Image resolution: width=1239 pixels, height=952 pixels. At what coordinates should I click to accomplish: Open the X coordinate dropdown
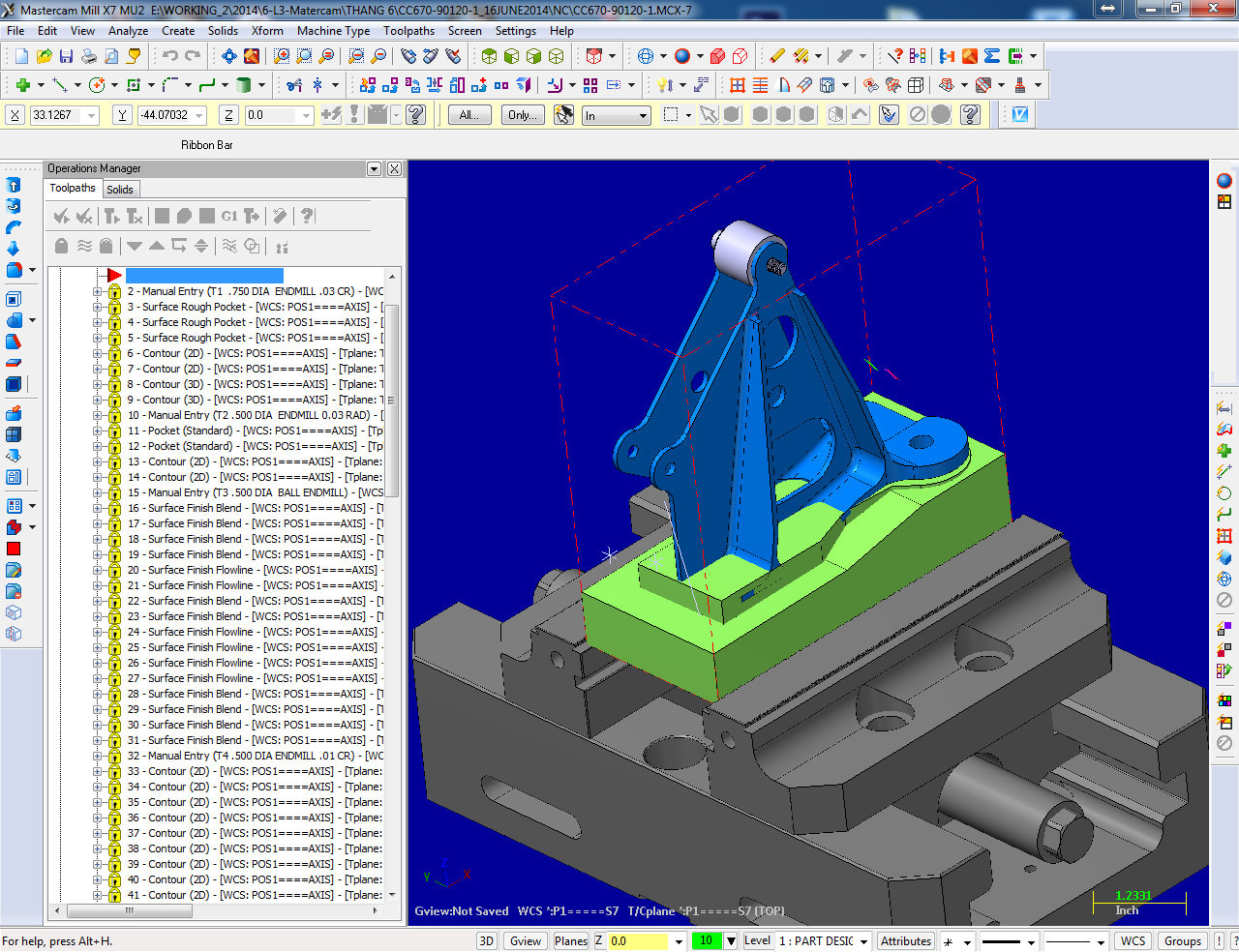pos(92,116)
